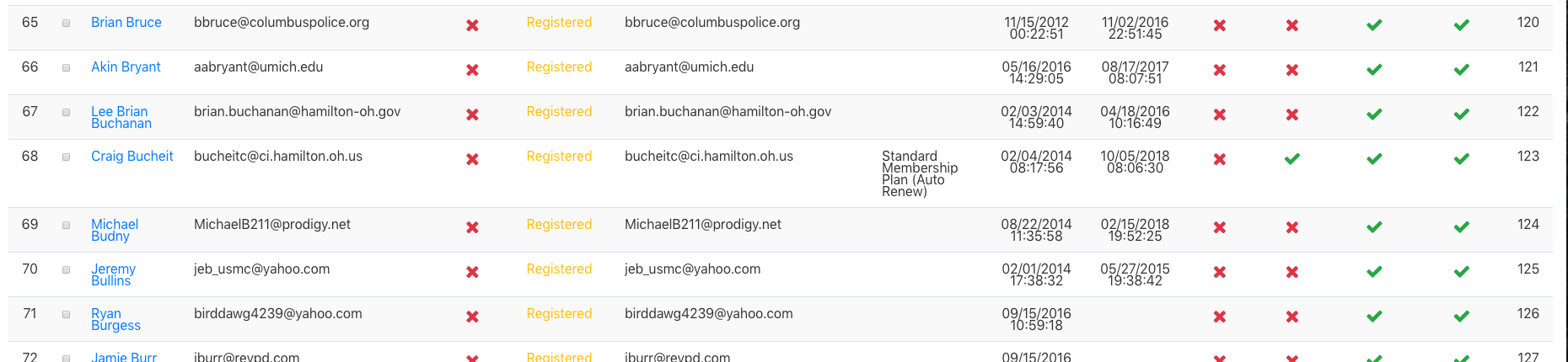Select the checkbox next to Craig Bucheit

click(x=66, y=157)
